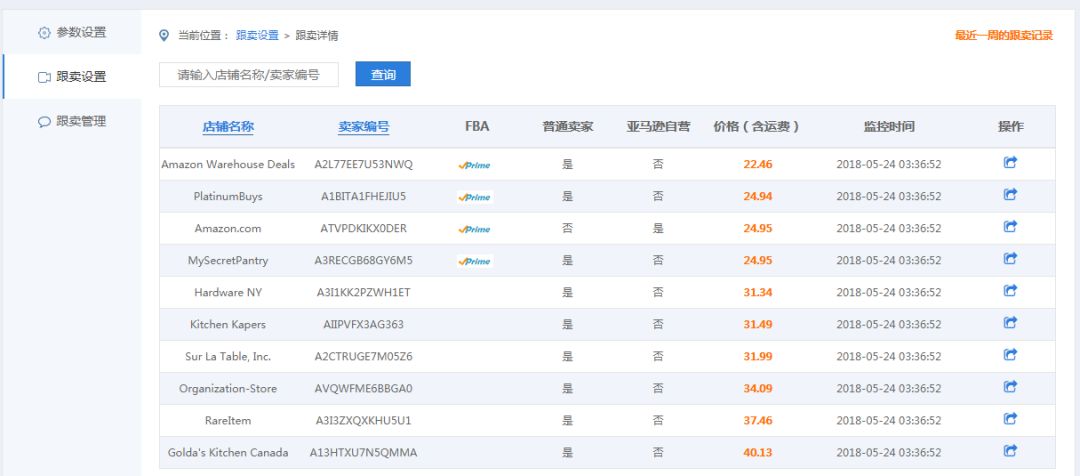The image size is (1080, 476).
Task: Click the 查询 search button
Action: (383, 74)
